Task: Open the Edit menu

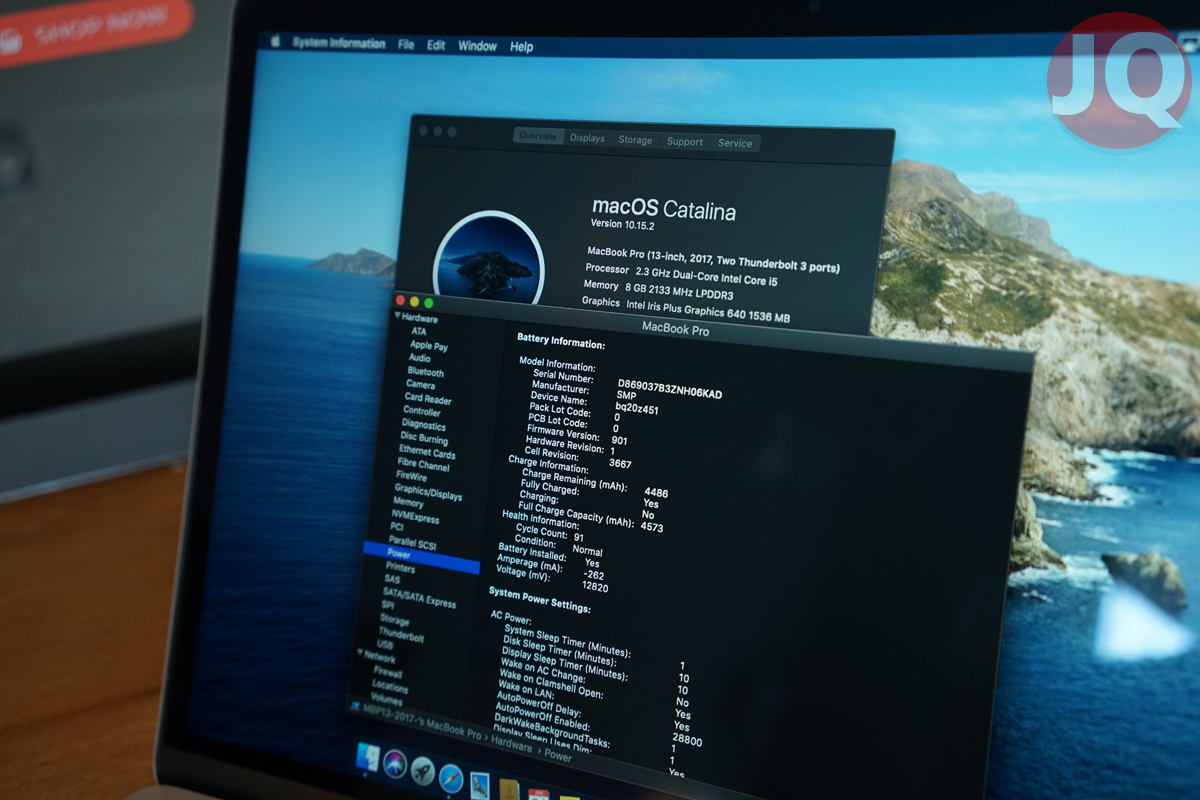Action: click(x=436, y=46)
